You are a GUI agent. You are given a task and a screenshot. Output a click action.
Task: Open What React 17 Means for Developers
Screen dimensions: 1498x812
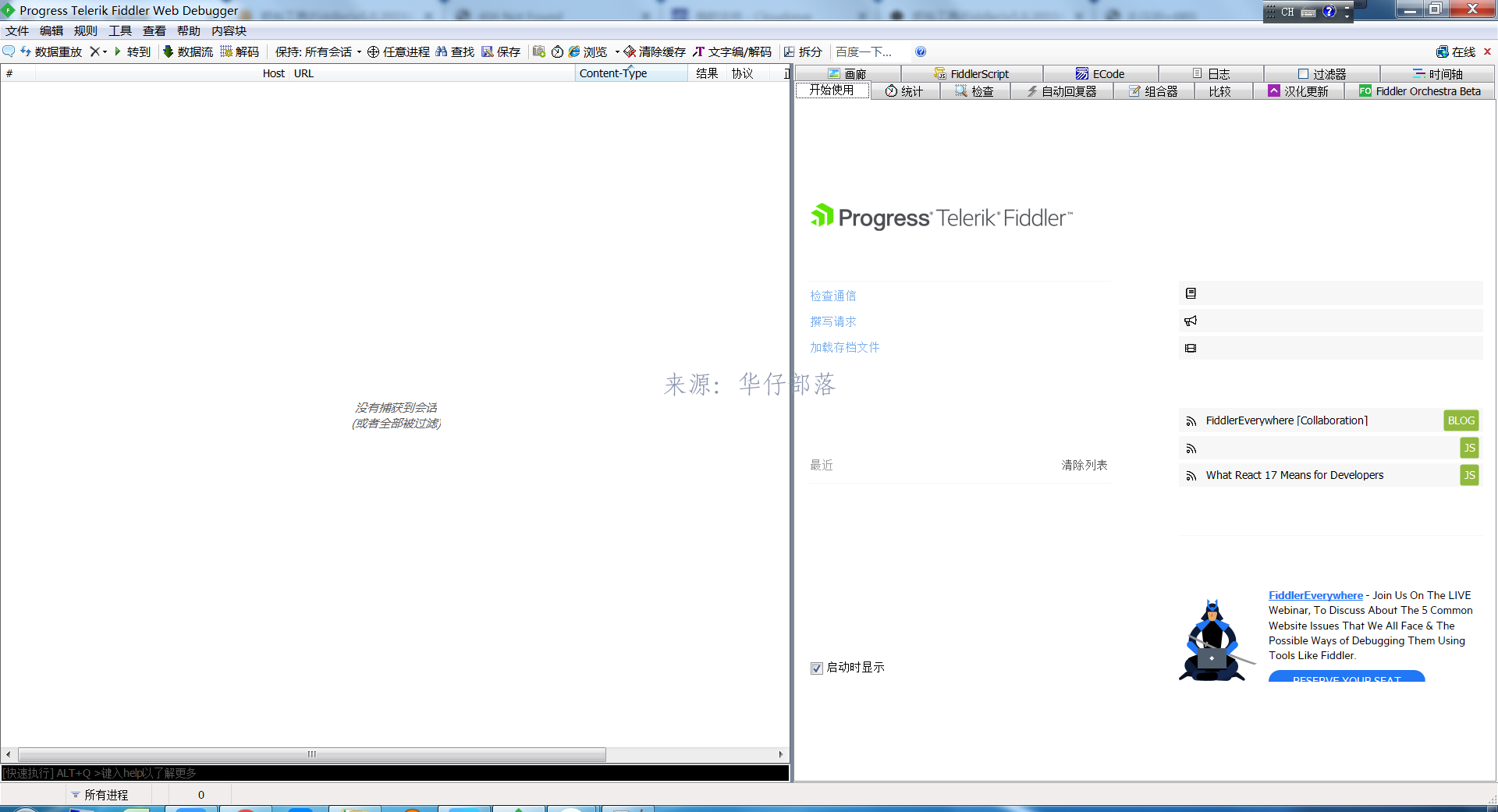point(1294,475)
